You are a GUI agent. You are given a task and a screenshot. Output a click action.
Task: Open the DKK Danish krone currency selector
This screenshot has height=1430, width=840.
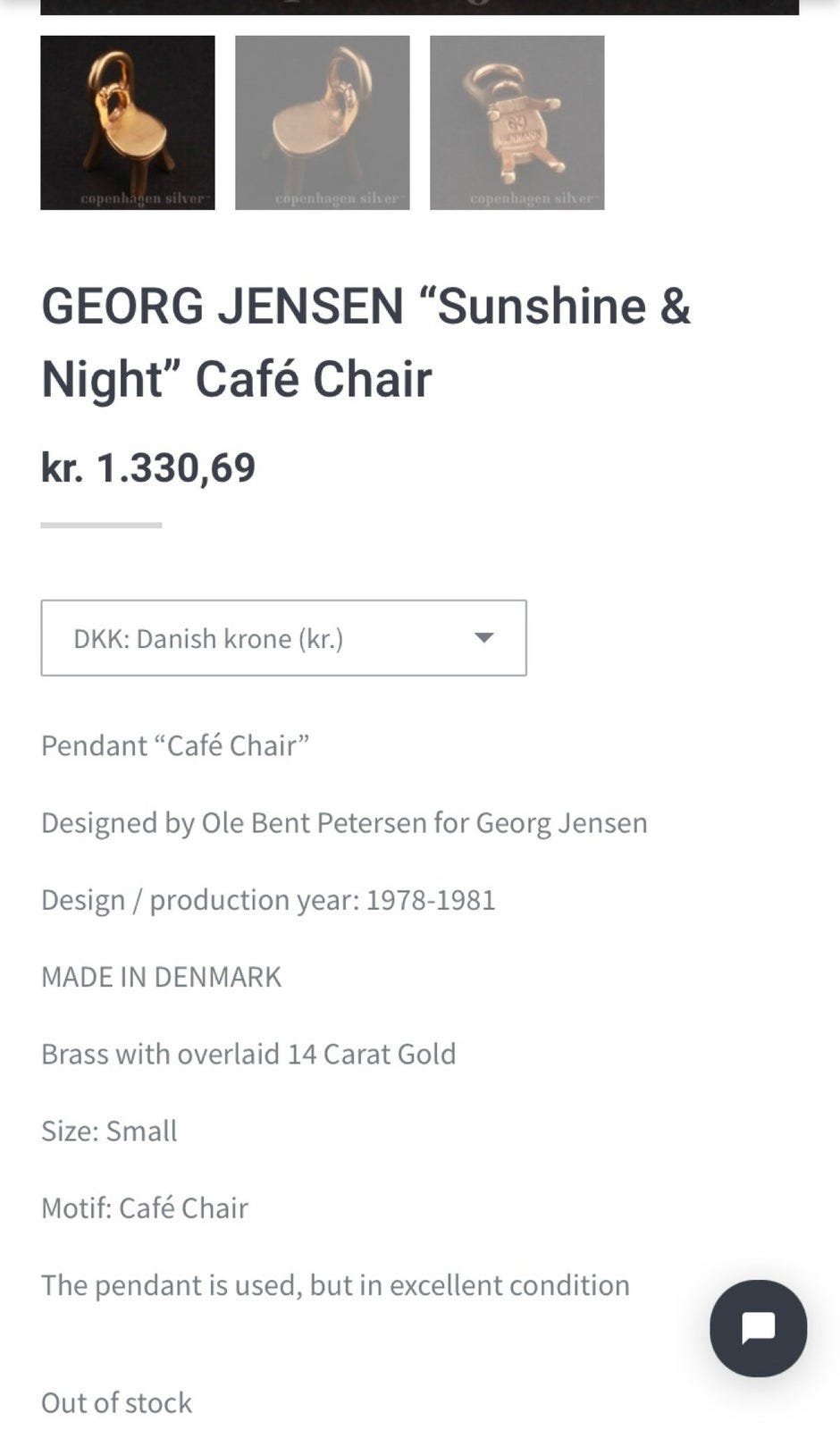tap(283, 638)
